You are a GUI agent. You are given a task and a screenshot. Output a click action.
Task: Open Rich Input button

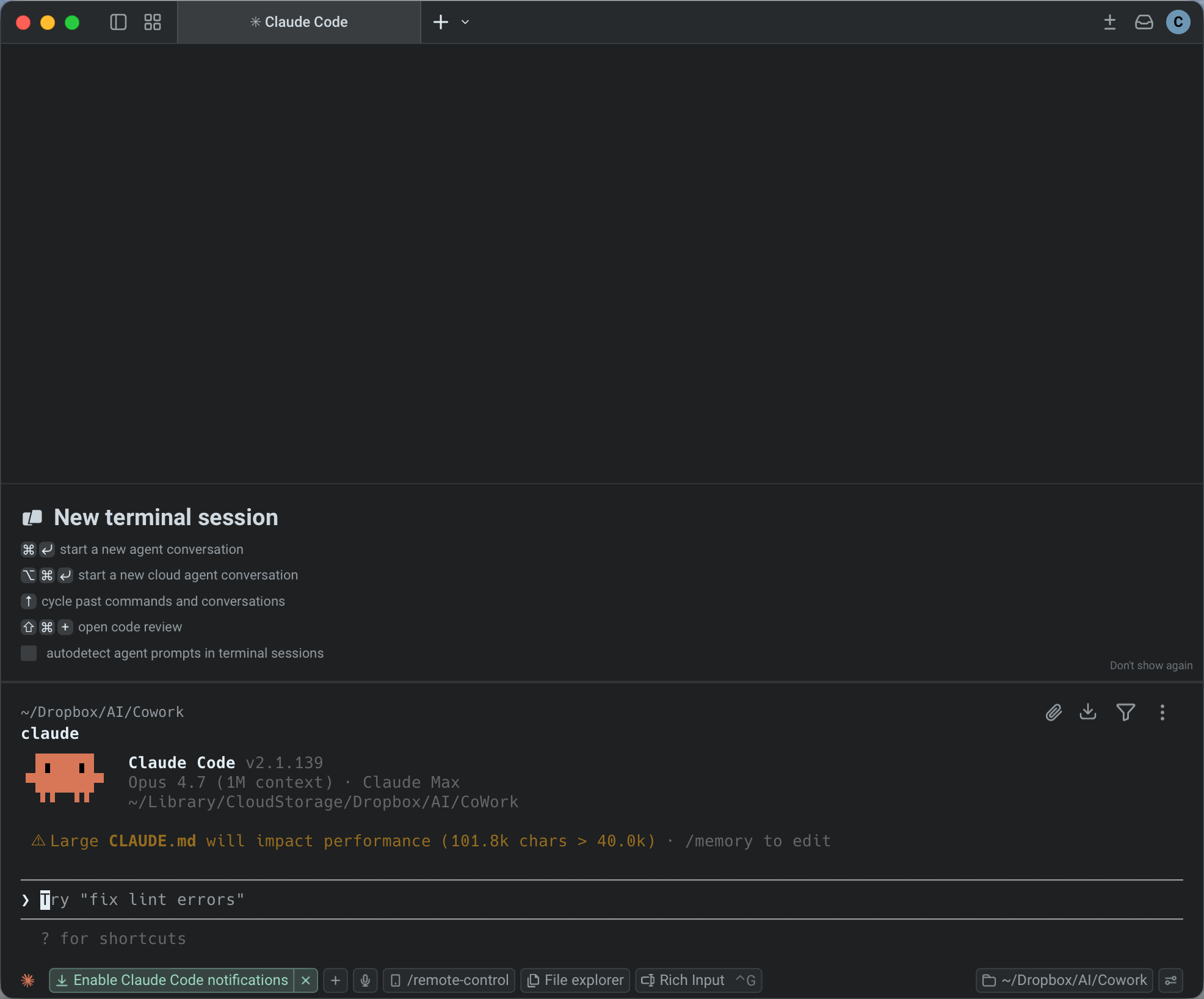click(698, 980)
